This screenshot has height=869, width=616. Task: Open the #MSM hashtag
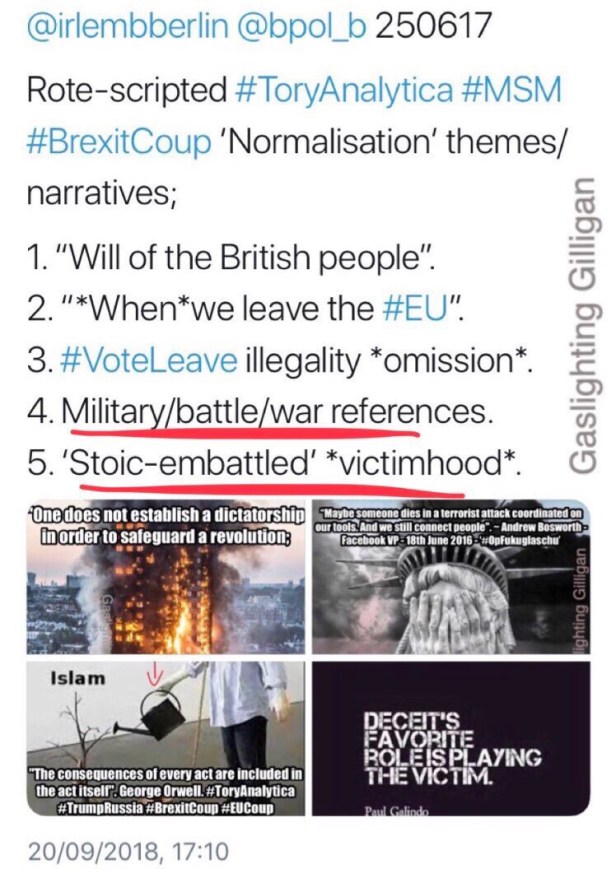511,89
